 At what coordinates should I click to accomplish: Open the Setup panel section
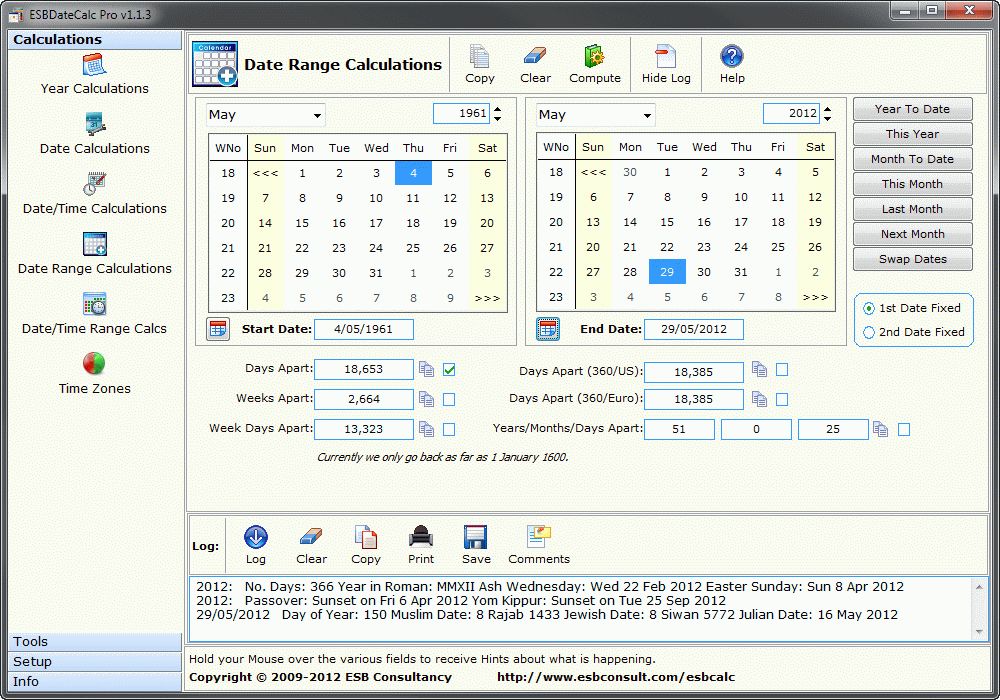[95, 662]
